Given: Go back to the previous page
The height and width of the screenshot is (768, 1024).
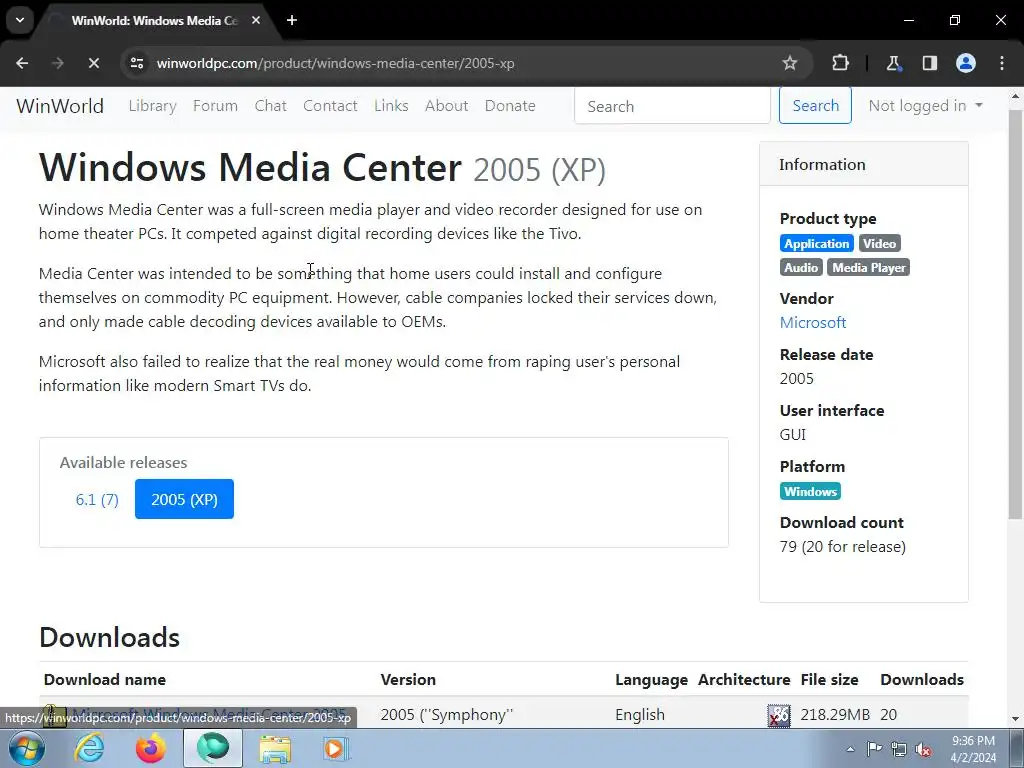Looking at the screenshot, I should (22, 63).
